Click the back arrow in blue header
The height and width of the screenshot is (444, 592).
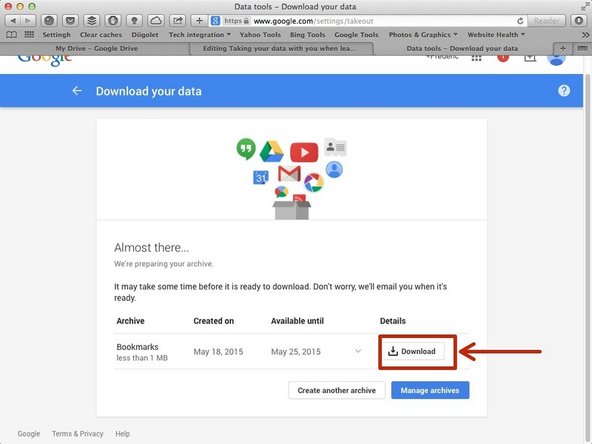click(x=77, y=91)
